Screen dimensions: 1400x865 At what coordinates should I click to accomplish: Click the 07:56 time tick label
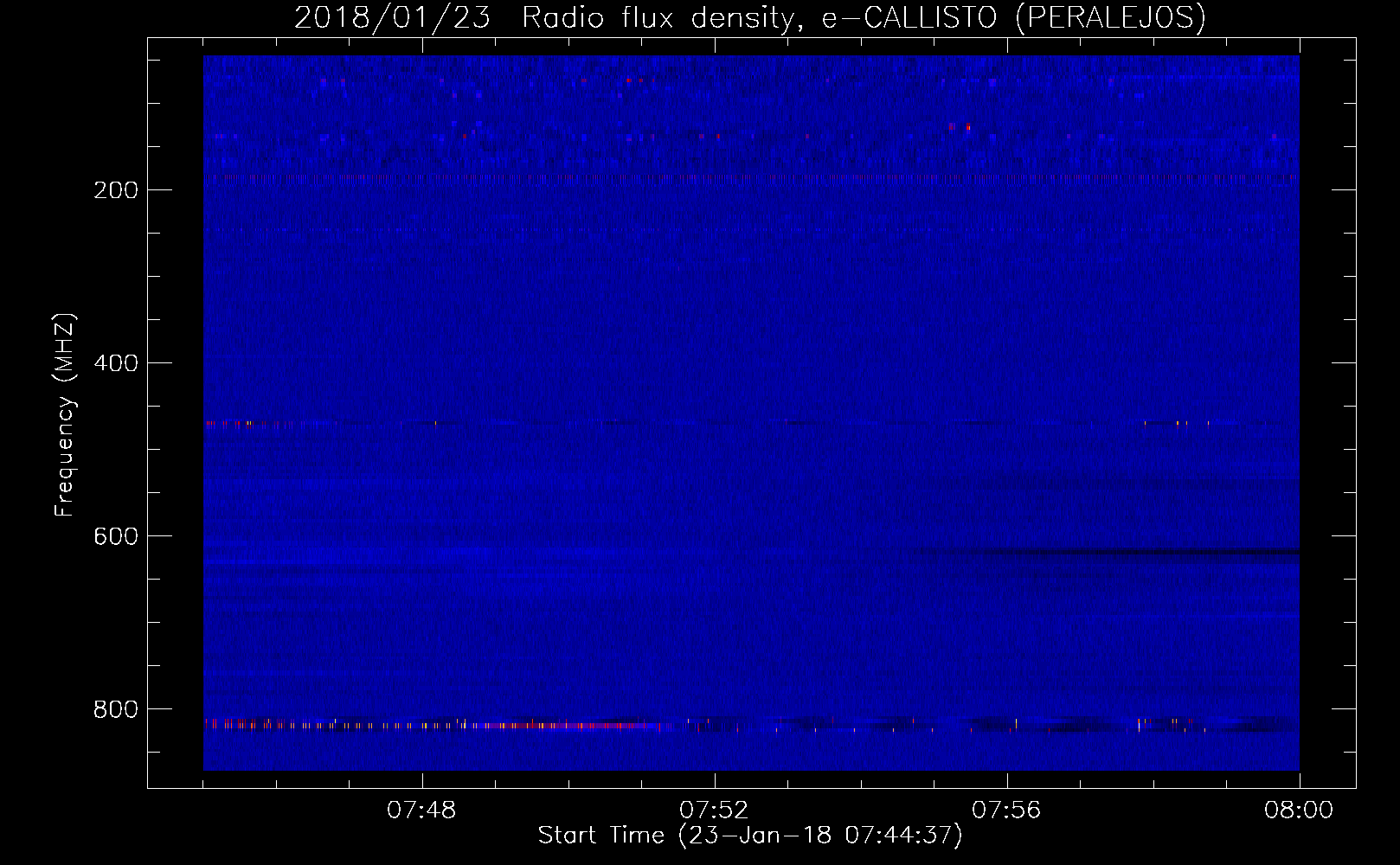[1006, 811]
